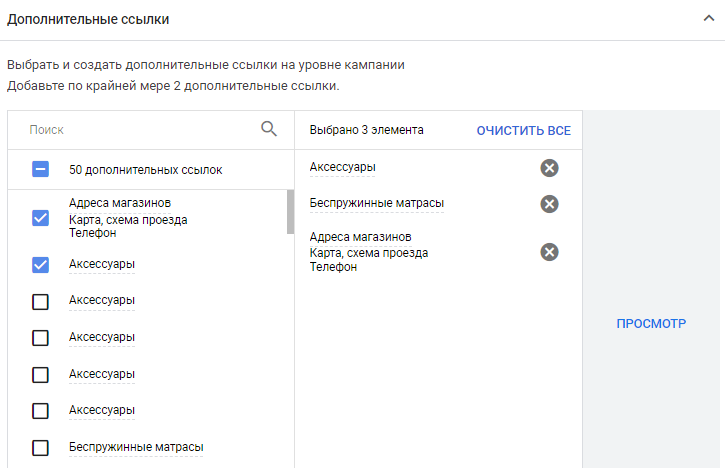Open the Аксессуары sitelink in the selected column
The width and height of the screenshot is (725, 468).
342,167
